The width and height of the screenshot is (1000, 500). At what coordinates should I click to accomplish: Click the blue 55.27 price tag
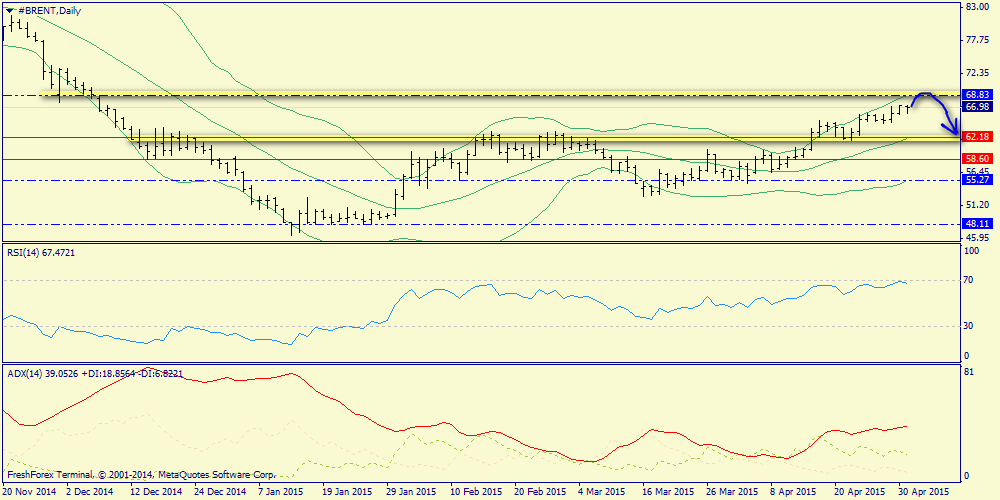click(x=976, y=180)
